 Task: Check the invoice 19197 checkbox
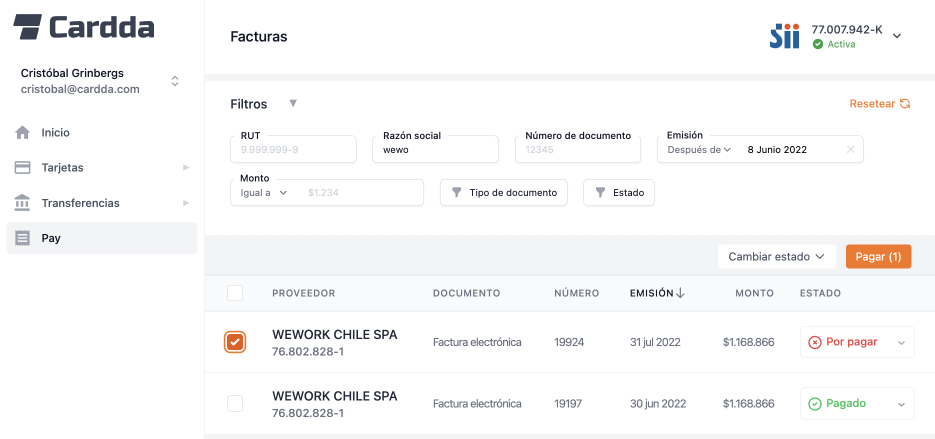pyautogui.click(x=235, y=403)
